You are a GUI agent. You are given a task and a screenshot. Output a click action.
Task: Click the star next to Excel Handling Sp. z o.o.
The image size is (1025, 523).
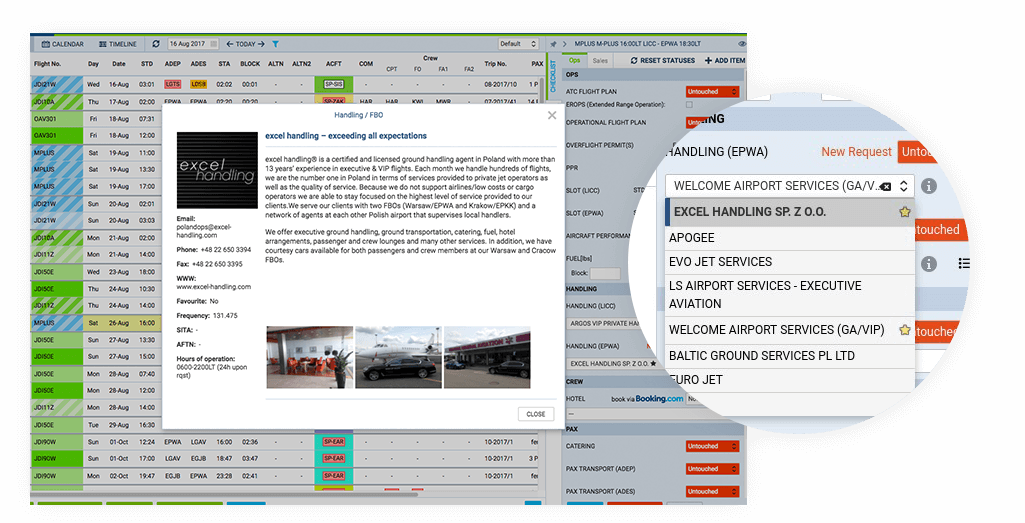904,212
